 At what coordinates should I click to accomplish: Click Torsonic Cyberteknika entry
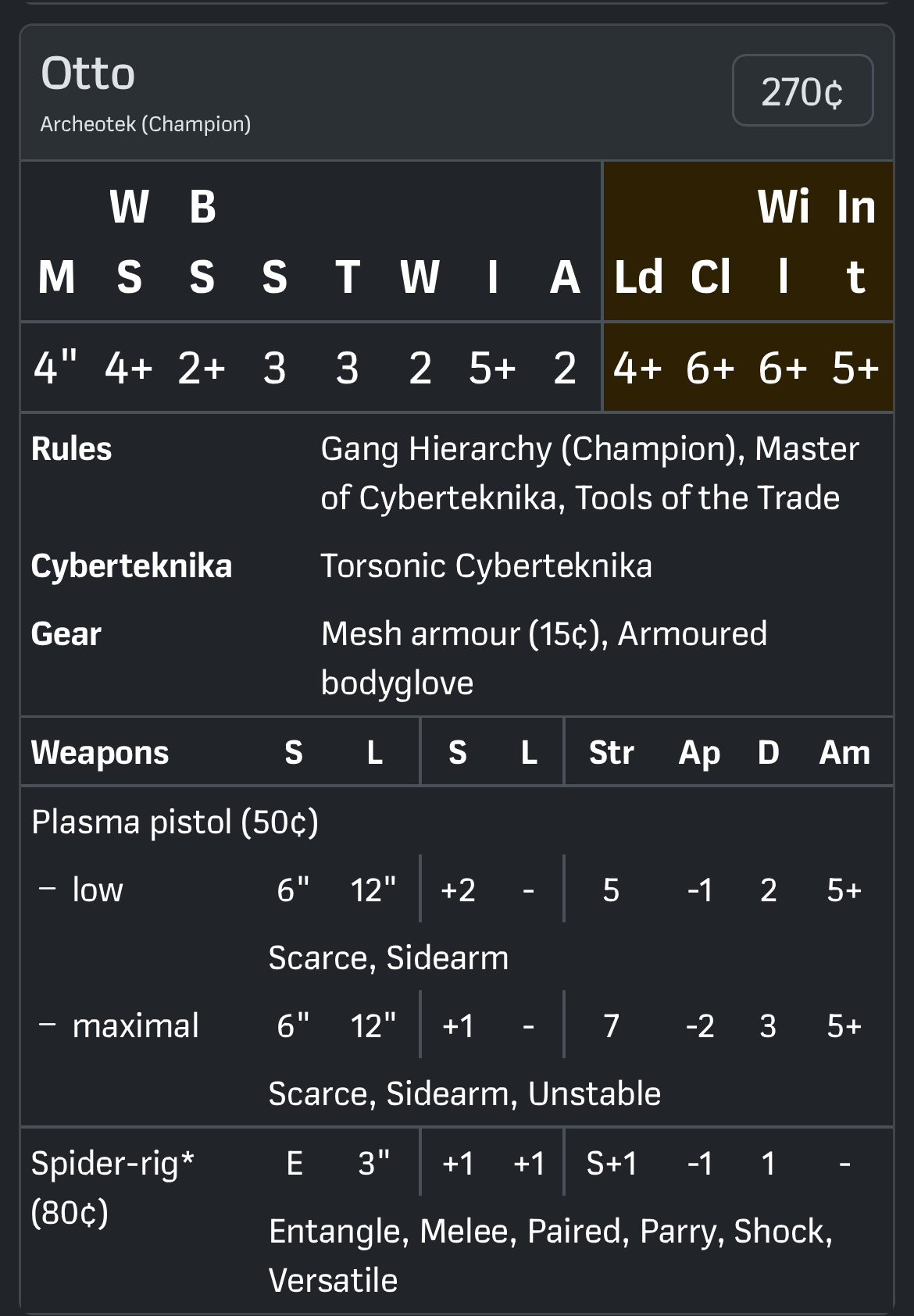click(486, 566)
